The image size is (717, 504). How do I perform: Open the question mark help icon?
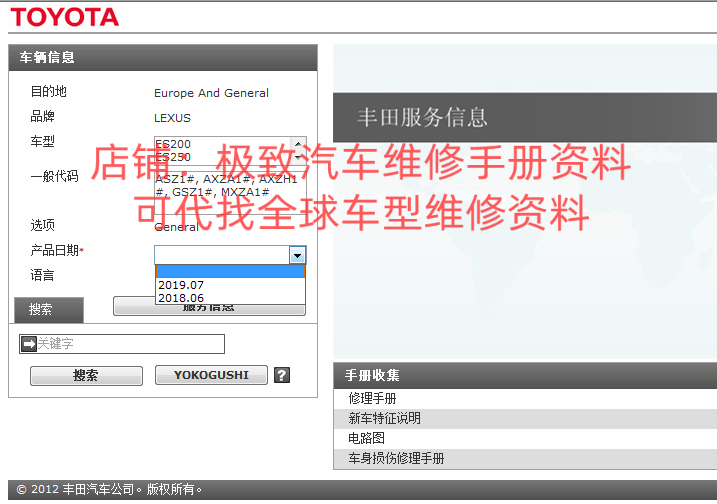pyautogui.click(x=282, y=375)
